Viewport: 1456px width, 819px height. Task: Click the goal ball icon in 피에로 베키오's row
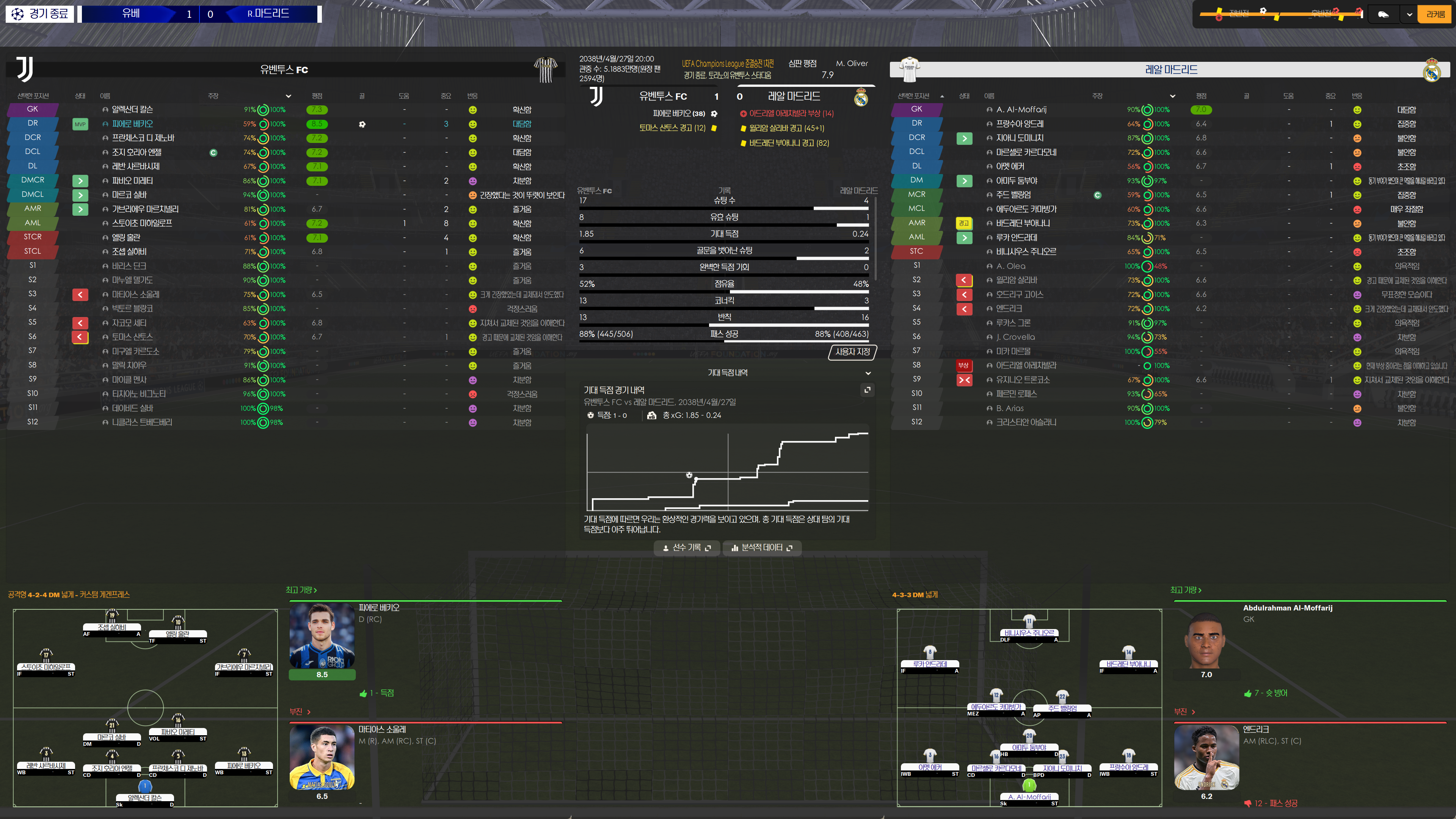coord(362,124)
